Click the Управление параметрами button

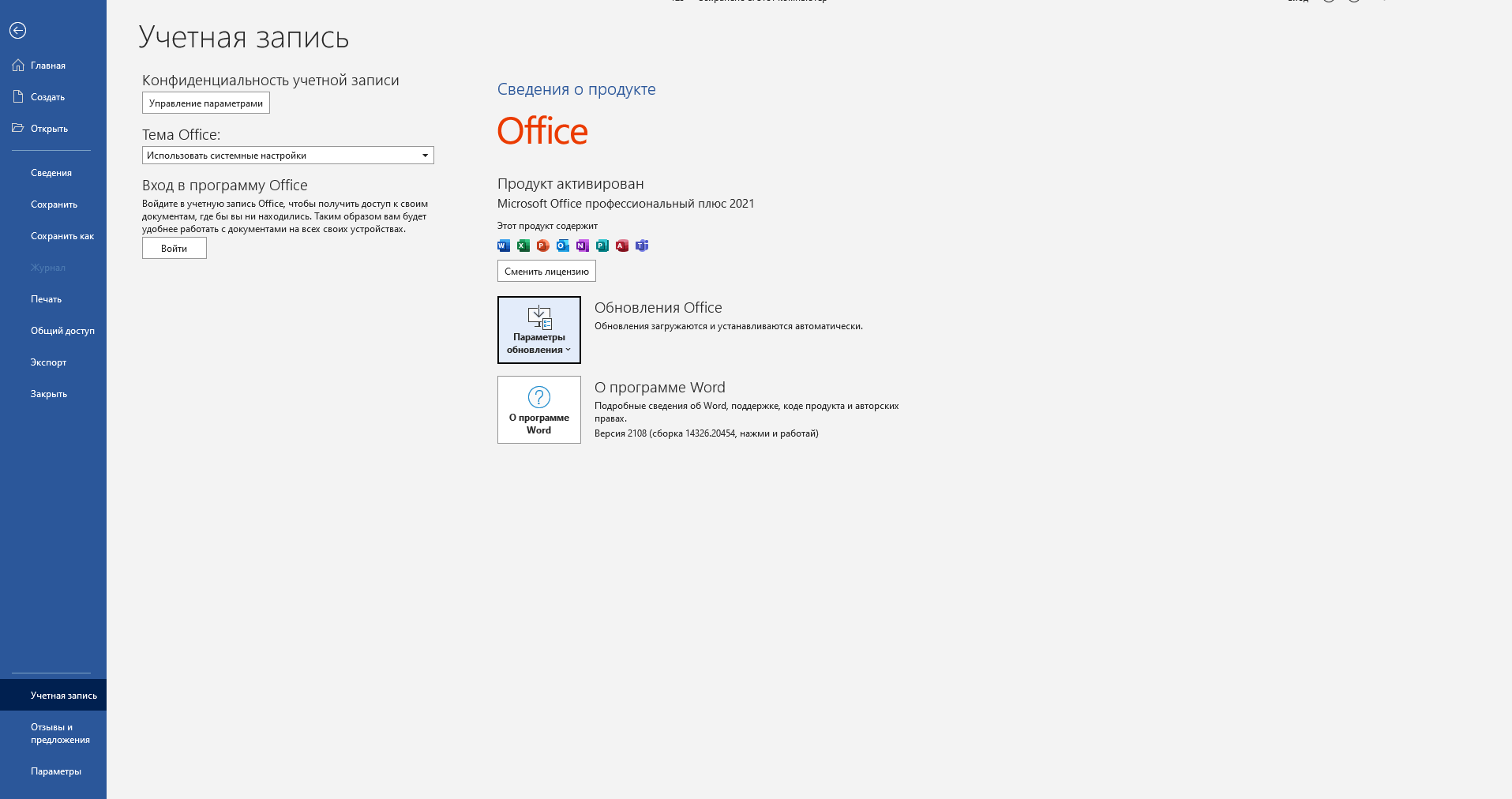[x=206, y=103]
